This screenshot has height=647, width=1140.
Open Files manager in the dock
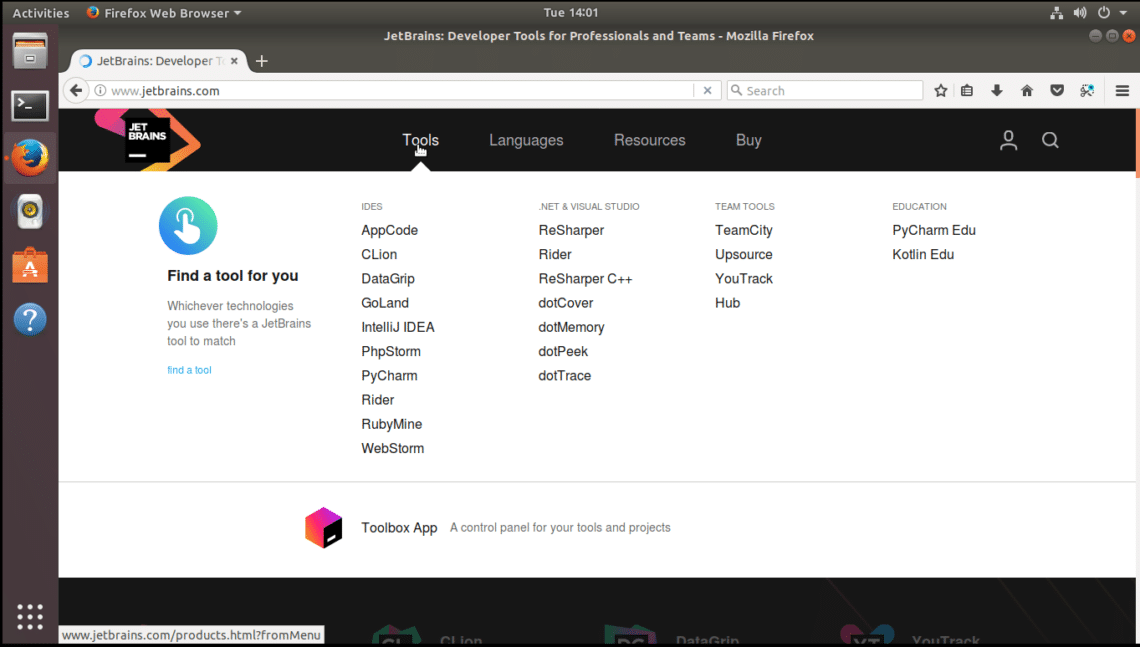(x=30, y=52)
